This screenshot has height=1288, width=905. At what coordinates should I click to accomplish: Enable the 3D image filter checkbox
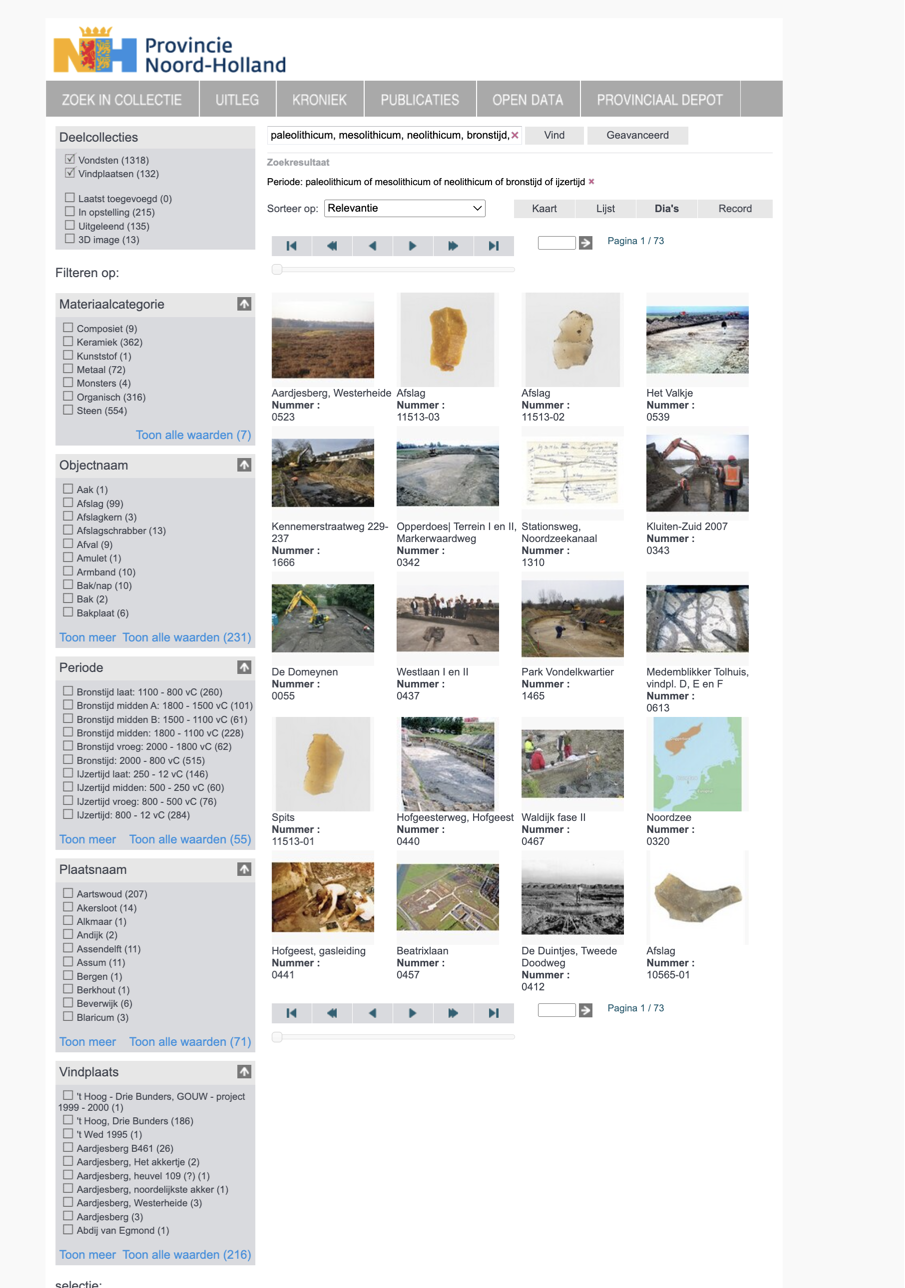click(70, 239)
